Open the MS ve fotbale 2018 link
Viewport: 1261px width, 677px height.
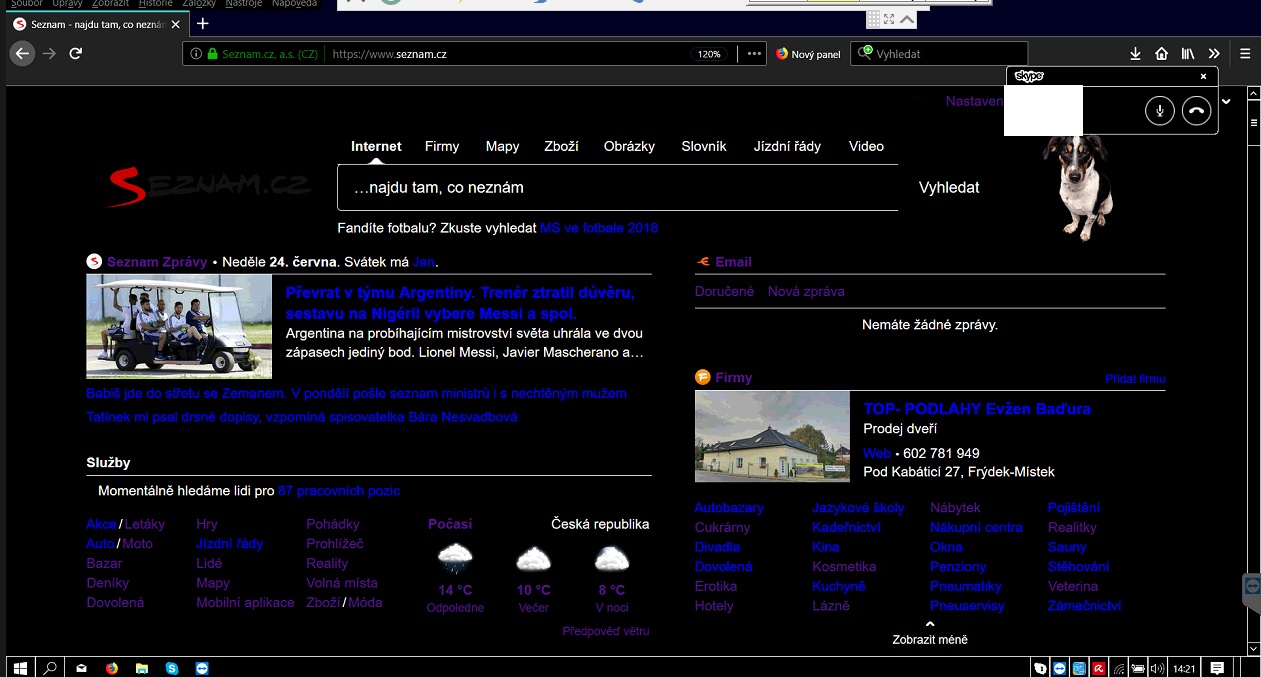pos(599,228)
